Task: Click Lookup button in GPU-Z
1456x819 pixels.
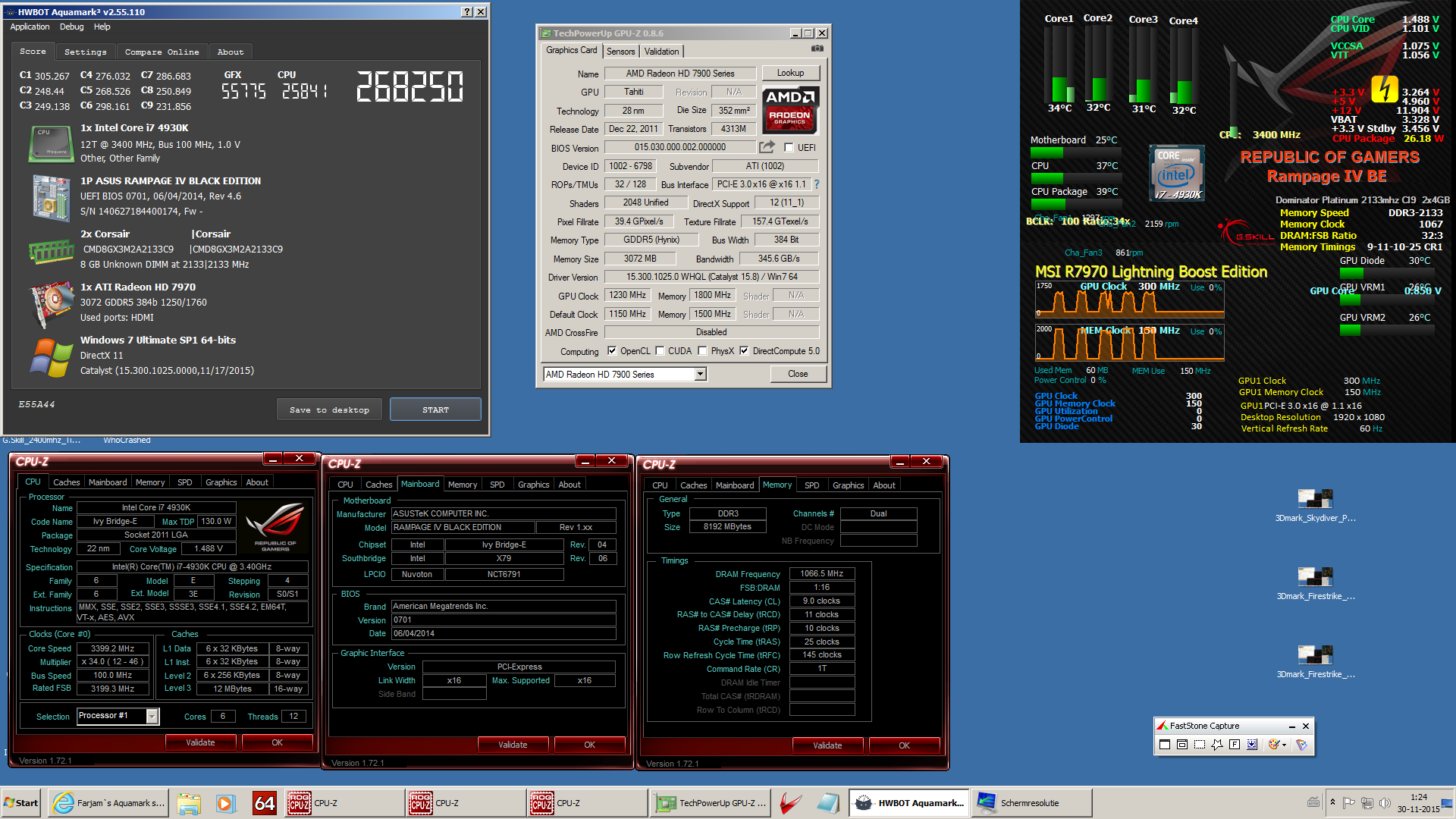Action: click(790, 73)
